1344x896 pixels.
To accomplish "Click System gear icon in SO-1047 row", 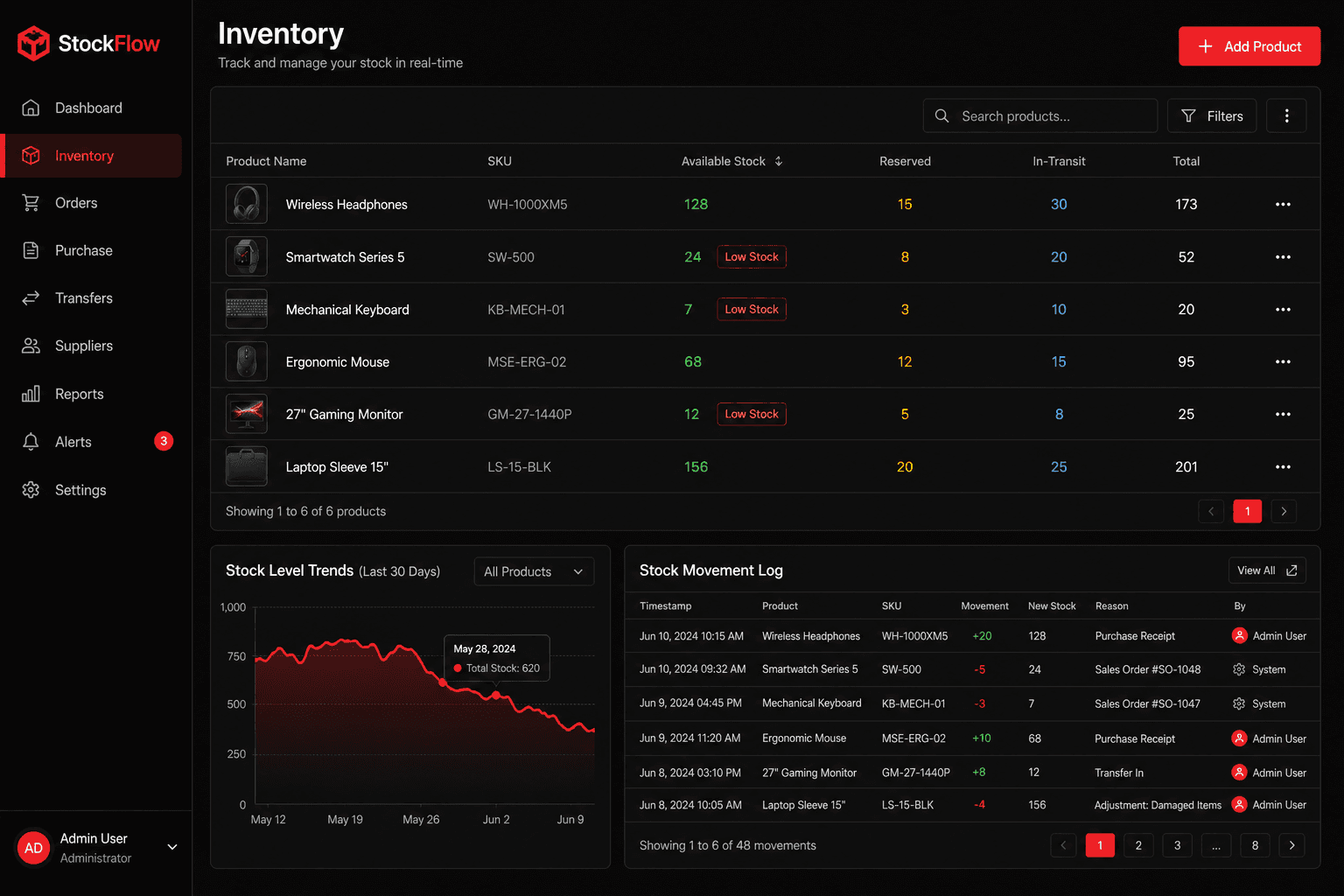I will (1239, 703).
